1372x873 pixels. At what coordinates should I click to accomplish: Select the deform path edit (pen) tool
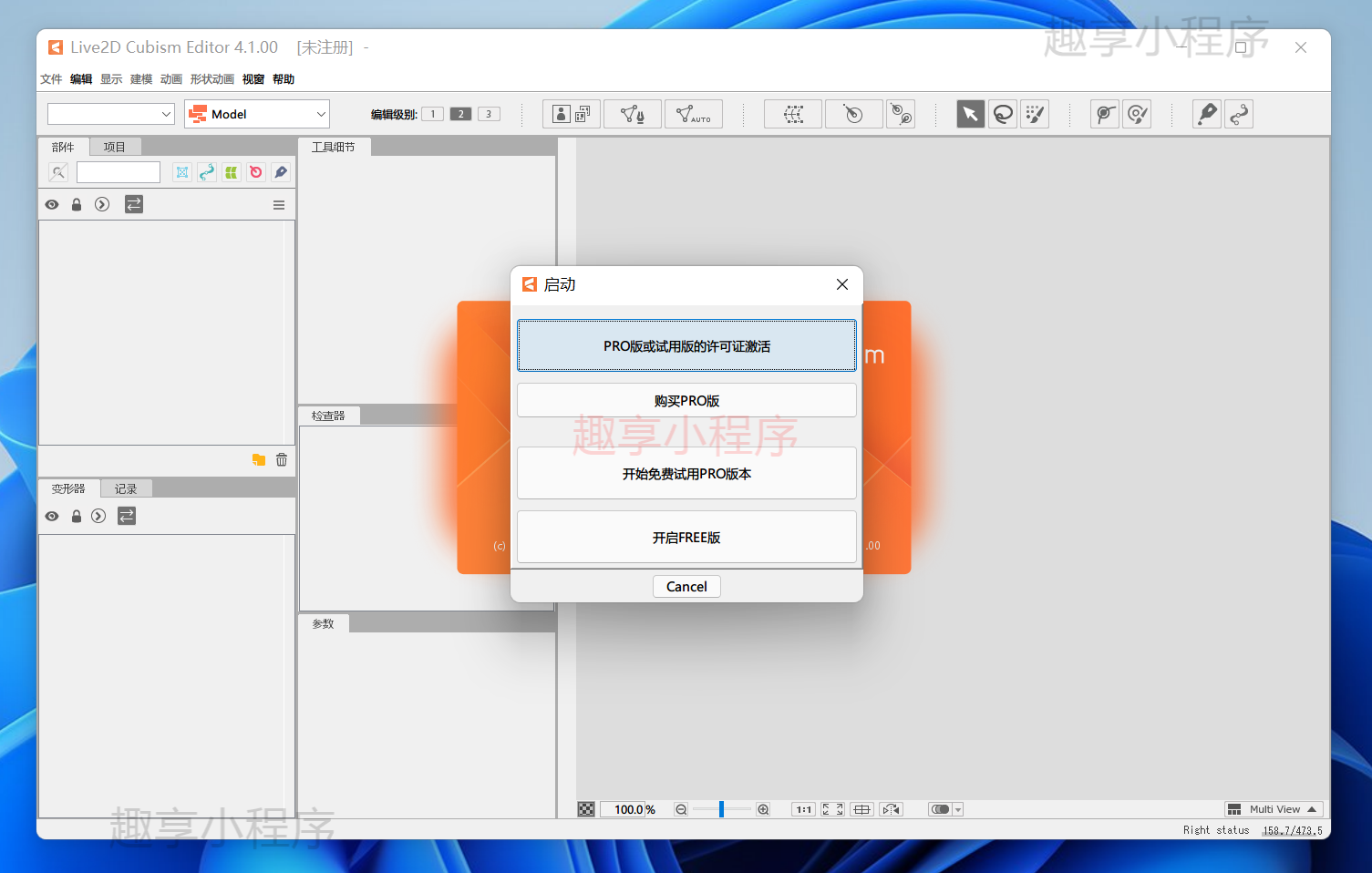1207,114
